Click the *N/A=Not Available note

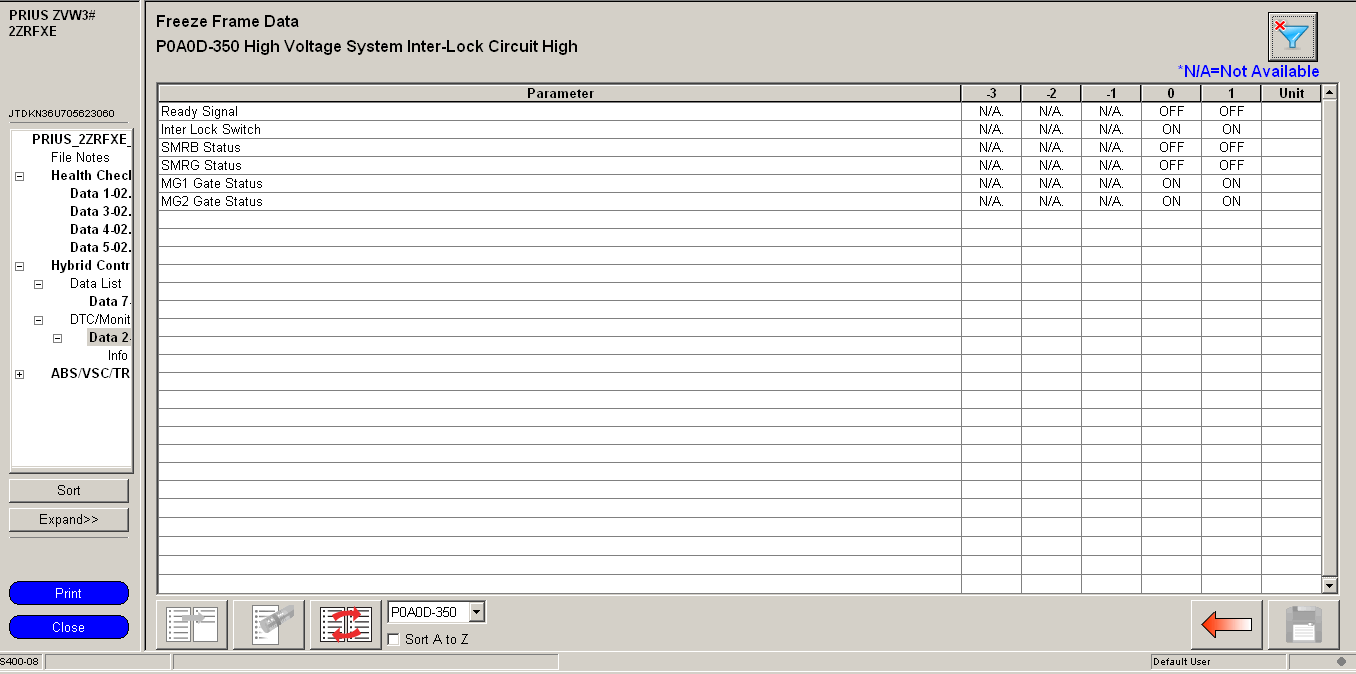point(1248,72)
